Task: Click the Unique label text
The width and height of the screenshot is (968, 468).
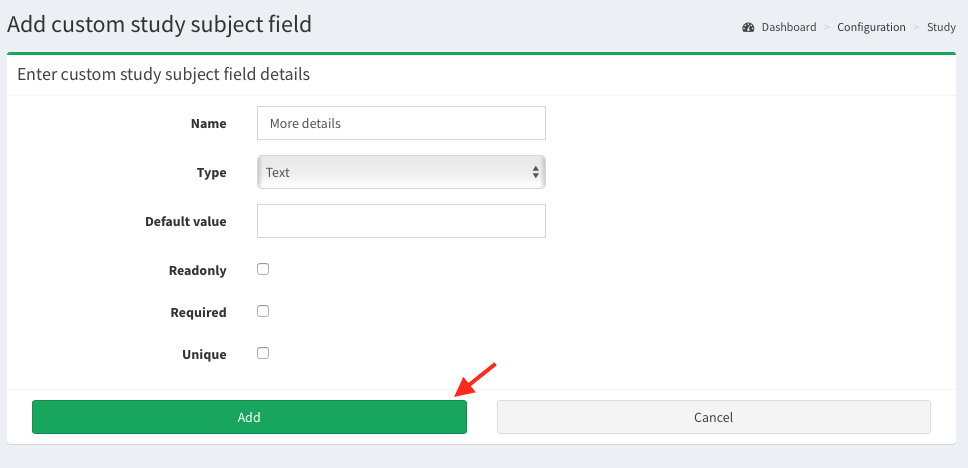Action: [x=204, y=354]
